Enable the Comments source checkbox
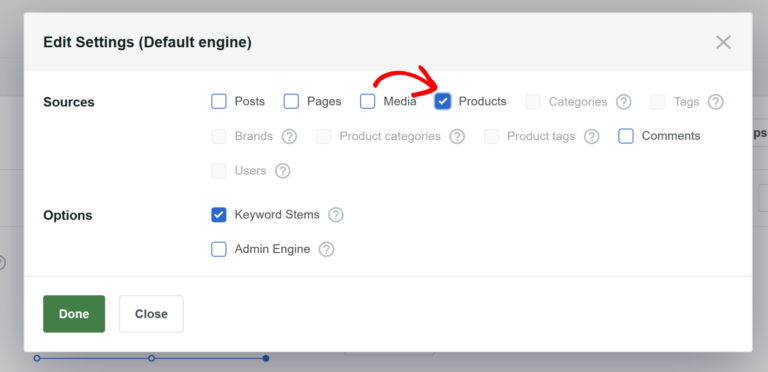 [626, 136]
